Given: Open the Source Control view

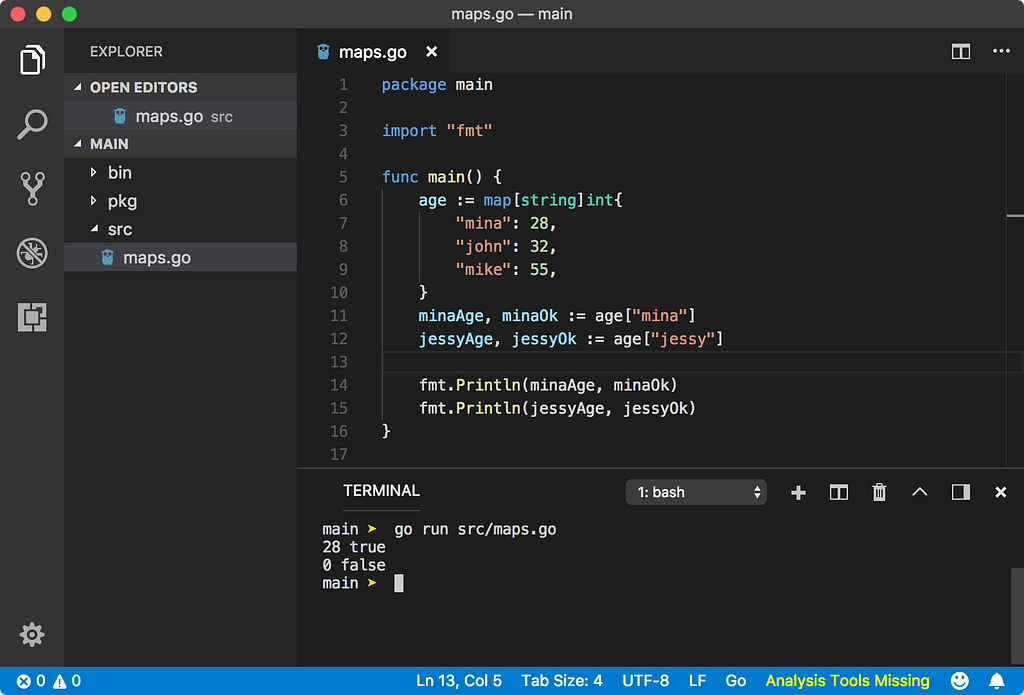Looking at the screenshot, I should point(32,188).
